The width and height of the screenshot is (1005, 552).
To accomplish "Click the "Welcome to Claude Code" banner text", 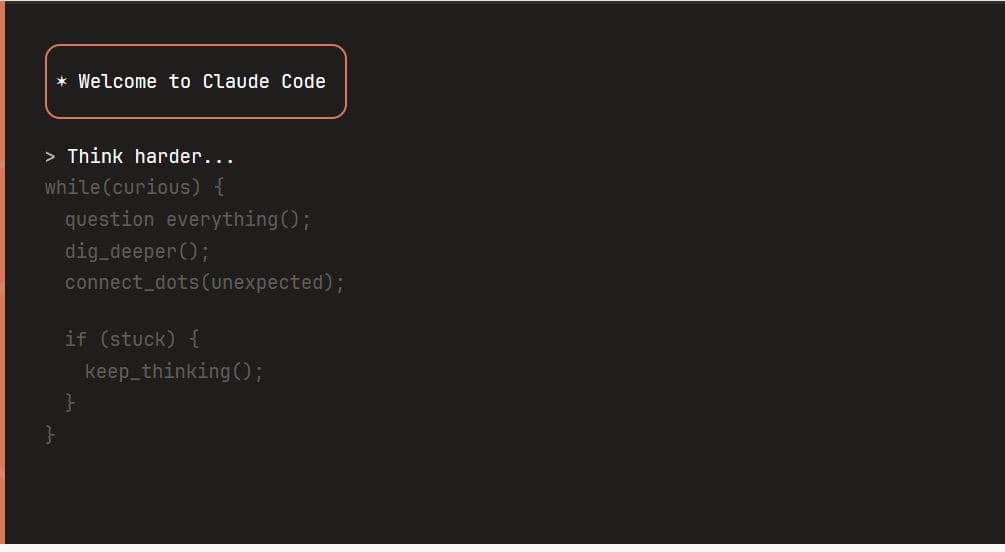I will [x=202, y=82].
